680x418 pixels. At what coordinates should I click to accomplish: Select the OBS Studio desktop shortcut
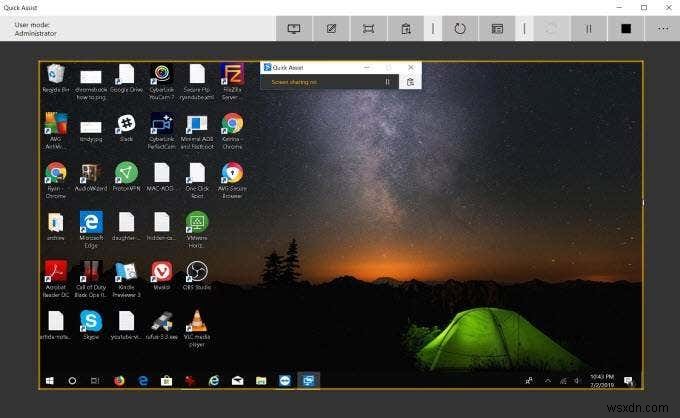point(197,275)
